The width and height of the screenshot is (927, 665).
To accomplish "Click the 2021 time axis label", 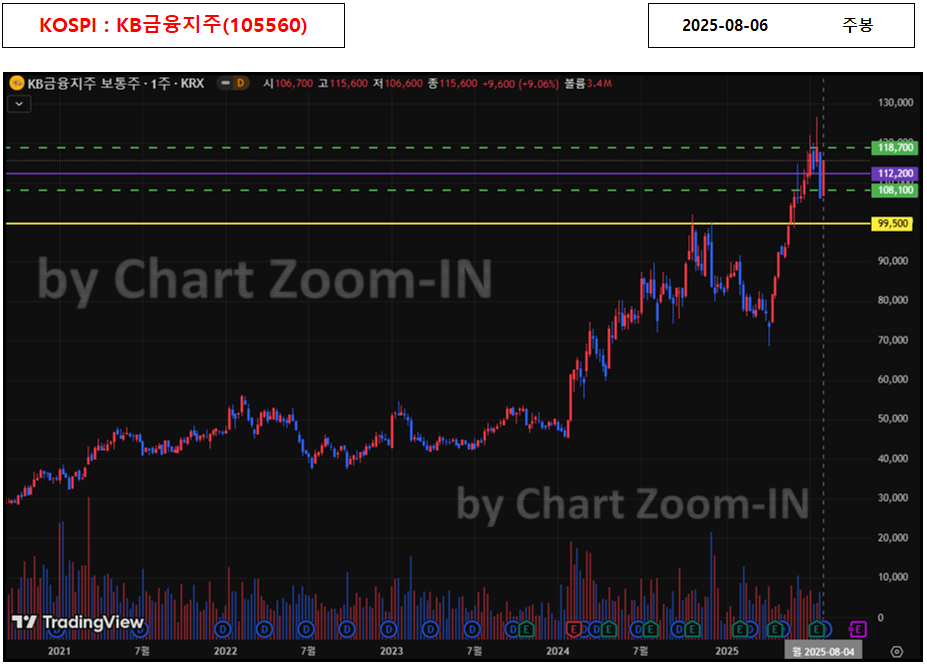I will [59, 651].
